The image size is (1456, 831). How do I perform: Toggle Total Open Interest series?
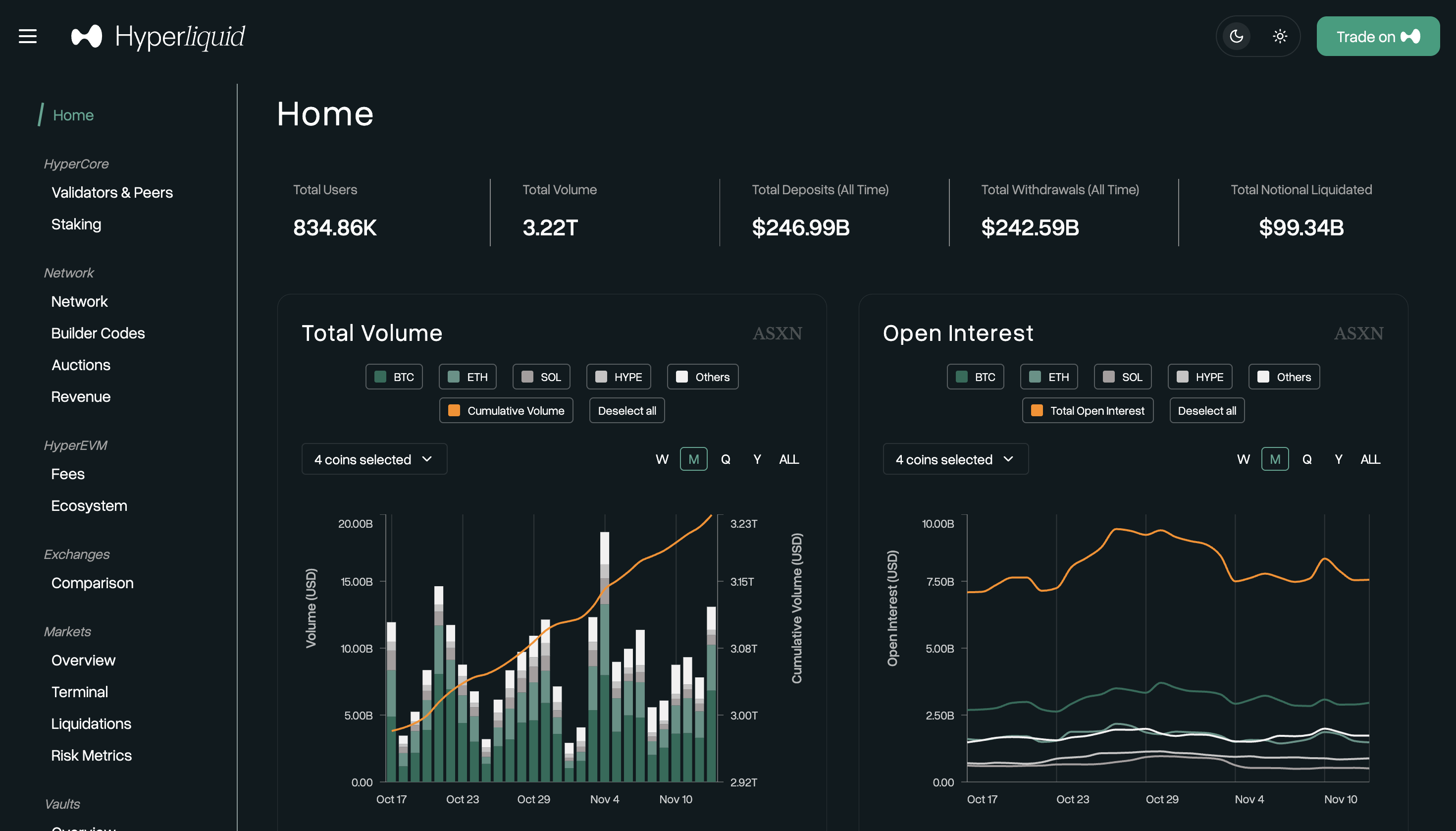coord(1087,410)
